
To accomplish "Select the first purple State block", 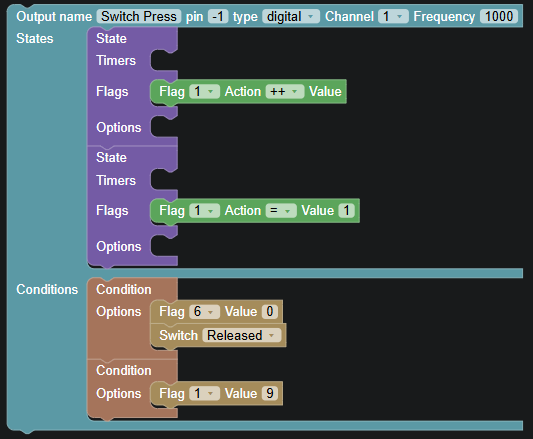I will click(111, 38).
